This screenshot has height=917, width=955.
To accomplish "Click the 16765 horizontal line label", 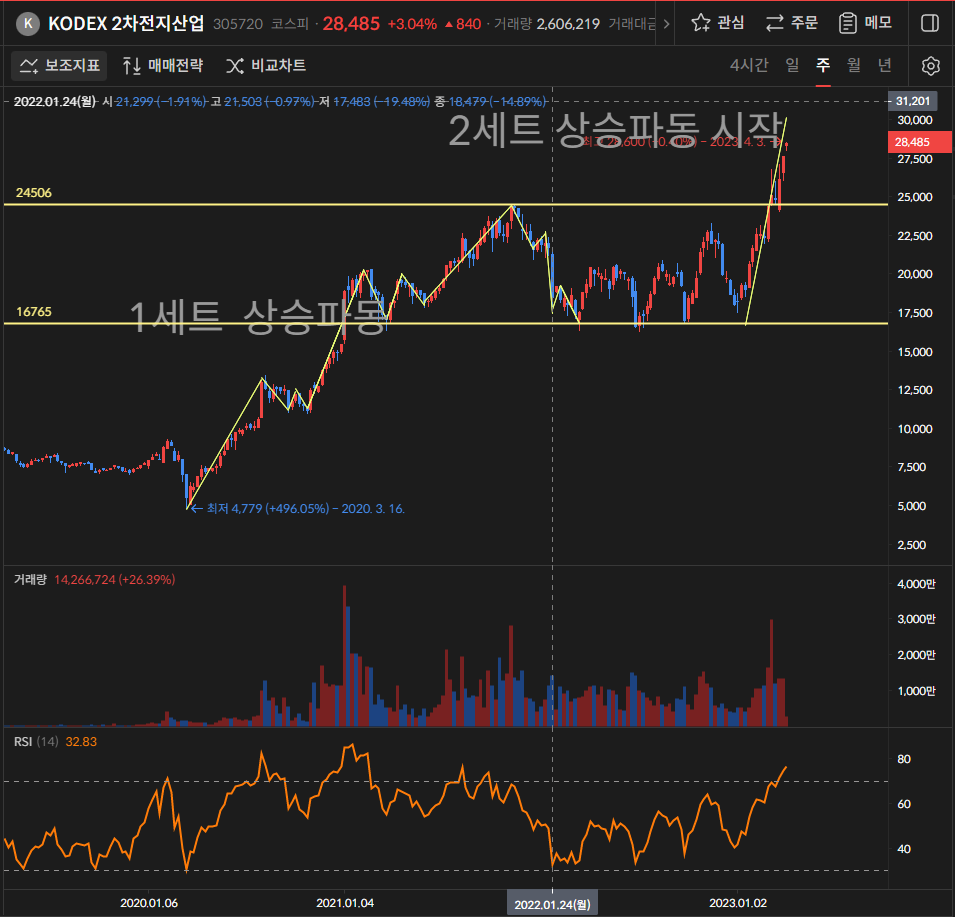I will pos(33,312).
